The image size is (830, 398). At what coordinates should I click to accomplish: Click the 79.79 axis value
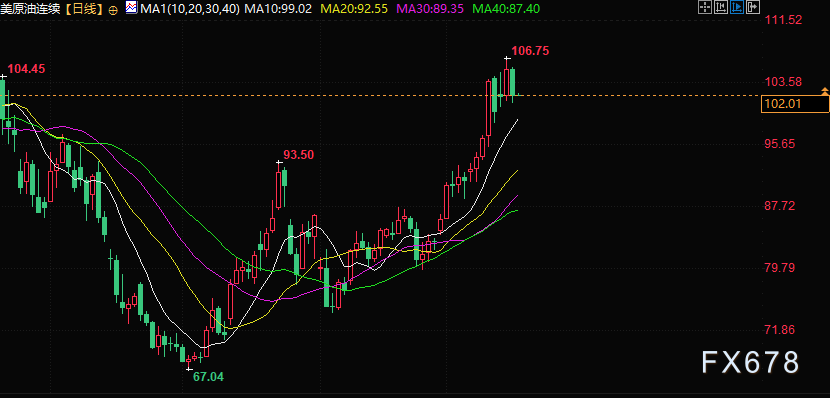pos(781,267)
